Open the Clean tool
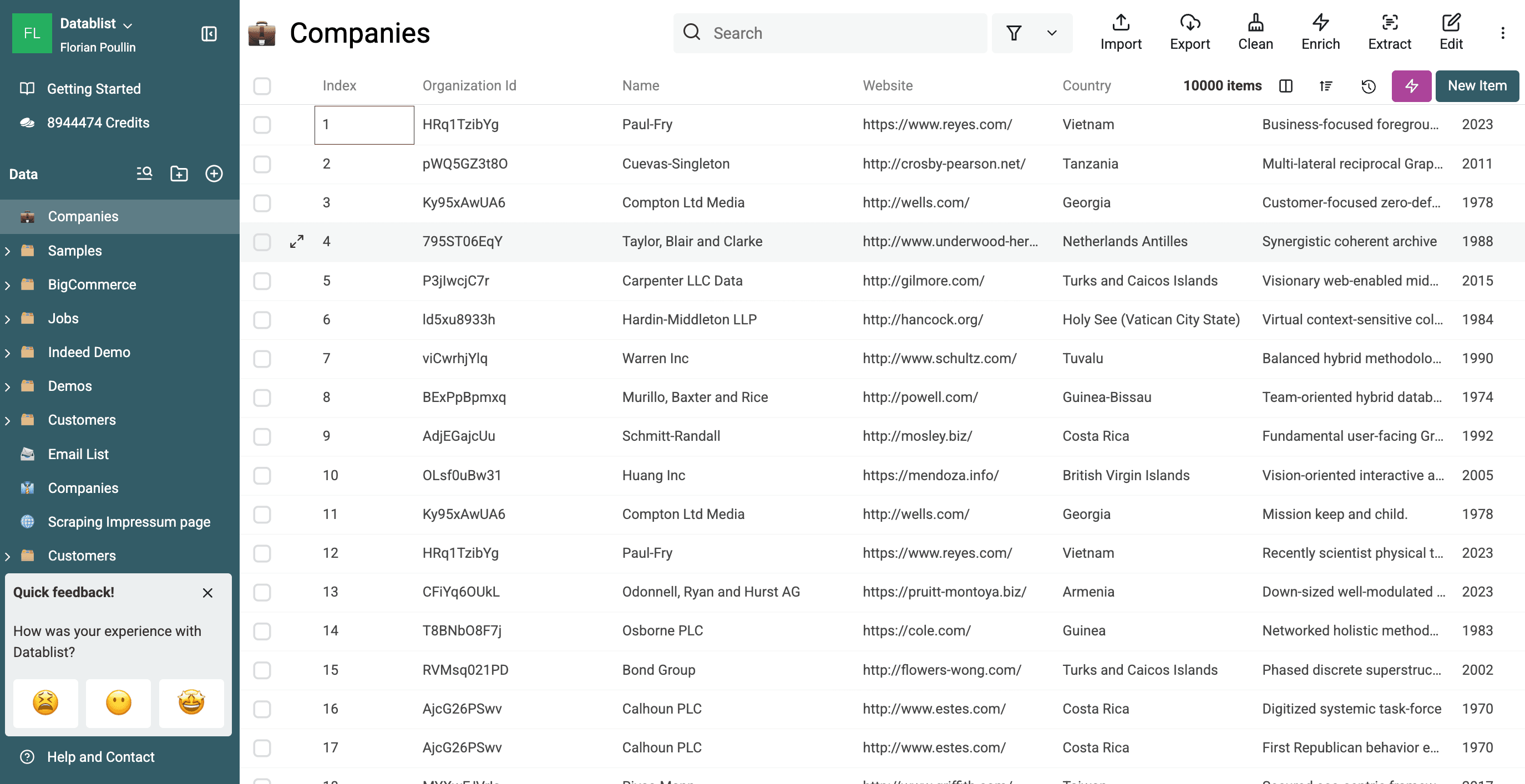This screenshot has width=1525, height=784. click(1255, 33)
